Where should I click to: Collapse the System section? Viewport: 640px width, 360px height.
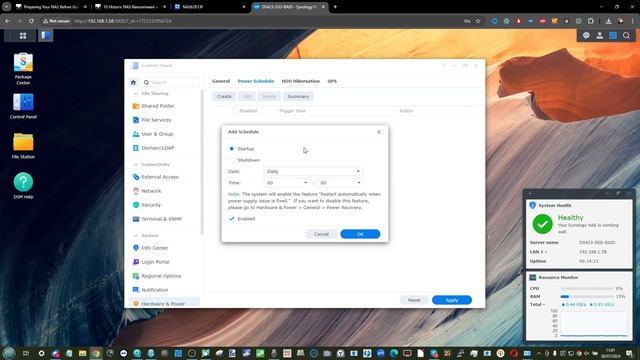click(136, 236)
